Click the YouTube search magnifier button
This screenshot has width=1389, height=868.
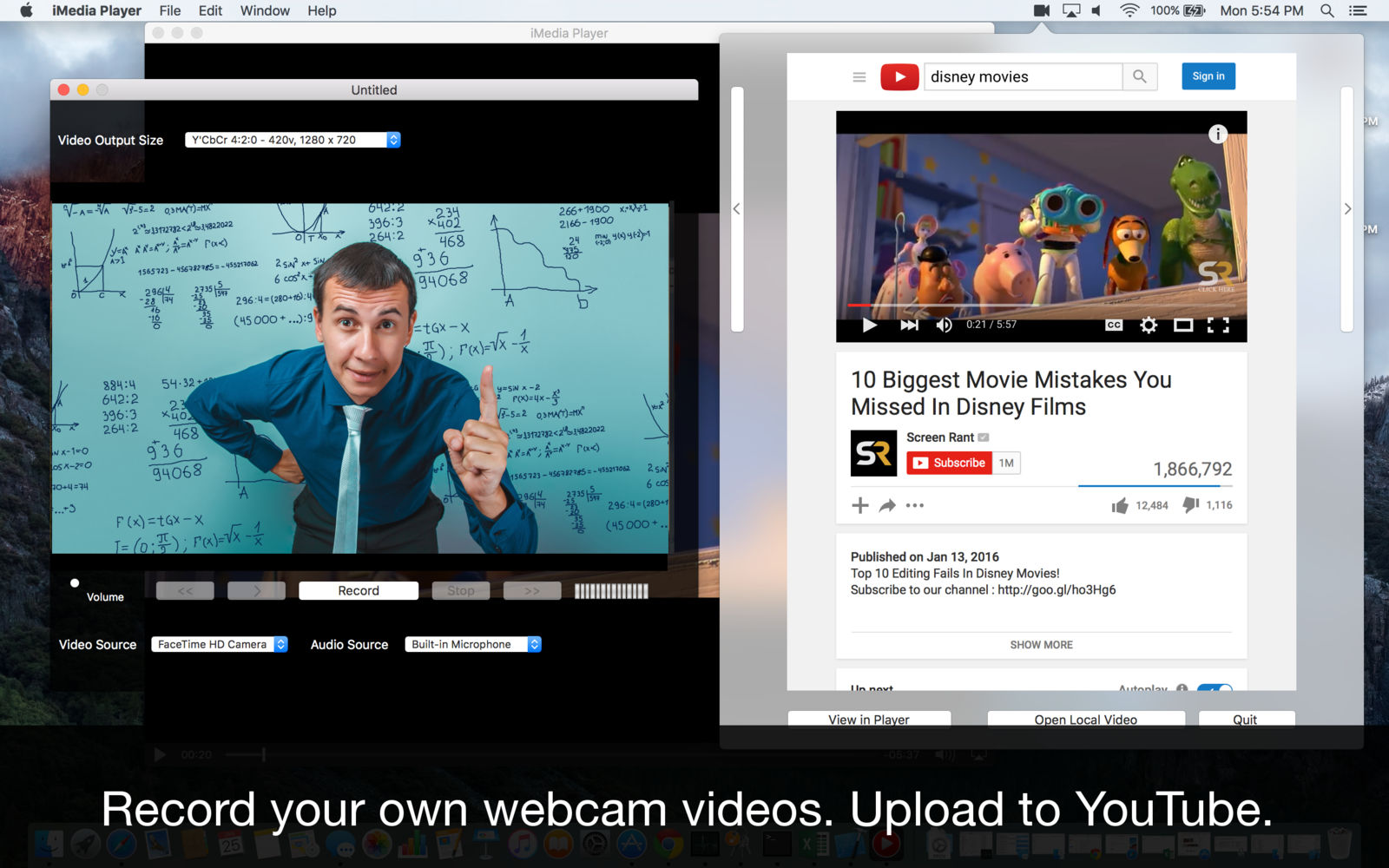pyautogui.click(x=1140, y=76)
